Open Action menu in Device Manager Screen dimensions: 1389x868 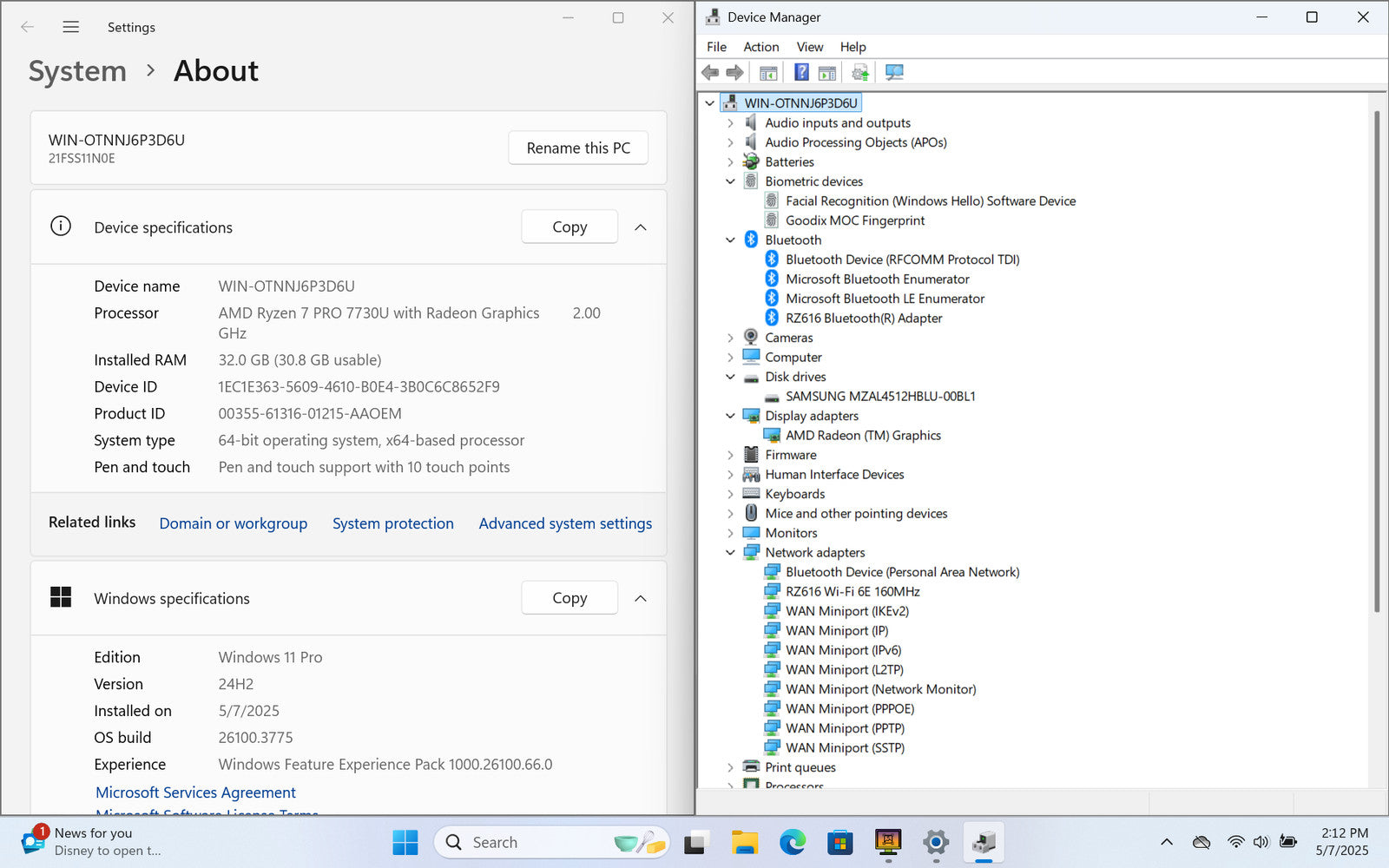[x=760, y=47]
